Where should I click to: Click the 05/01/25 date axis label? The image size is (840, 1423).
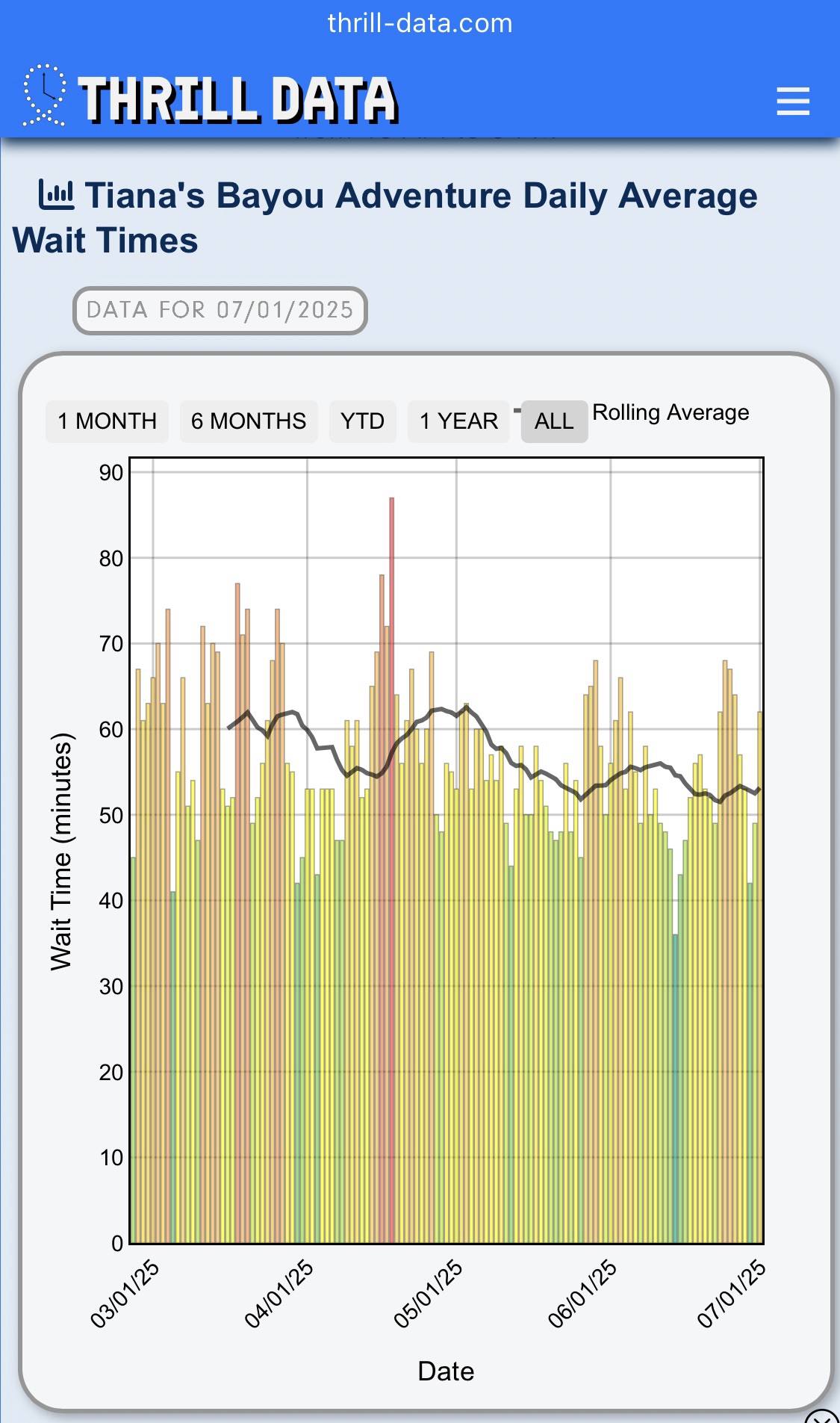tap(429, 1294)
